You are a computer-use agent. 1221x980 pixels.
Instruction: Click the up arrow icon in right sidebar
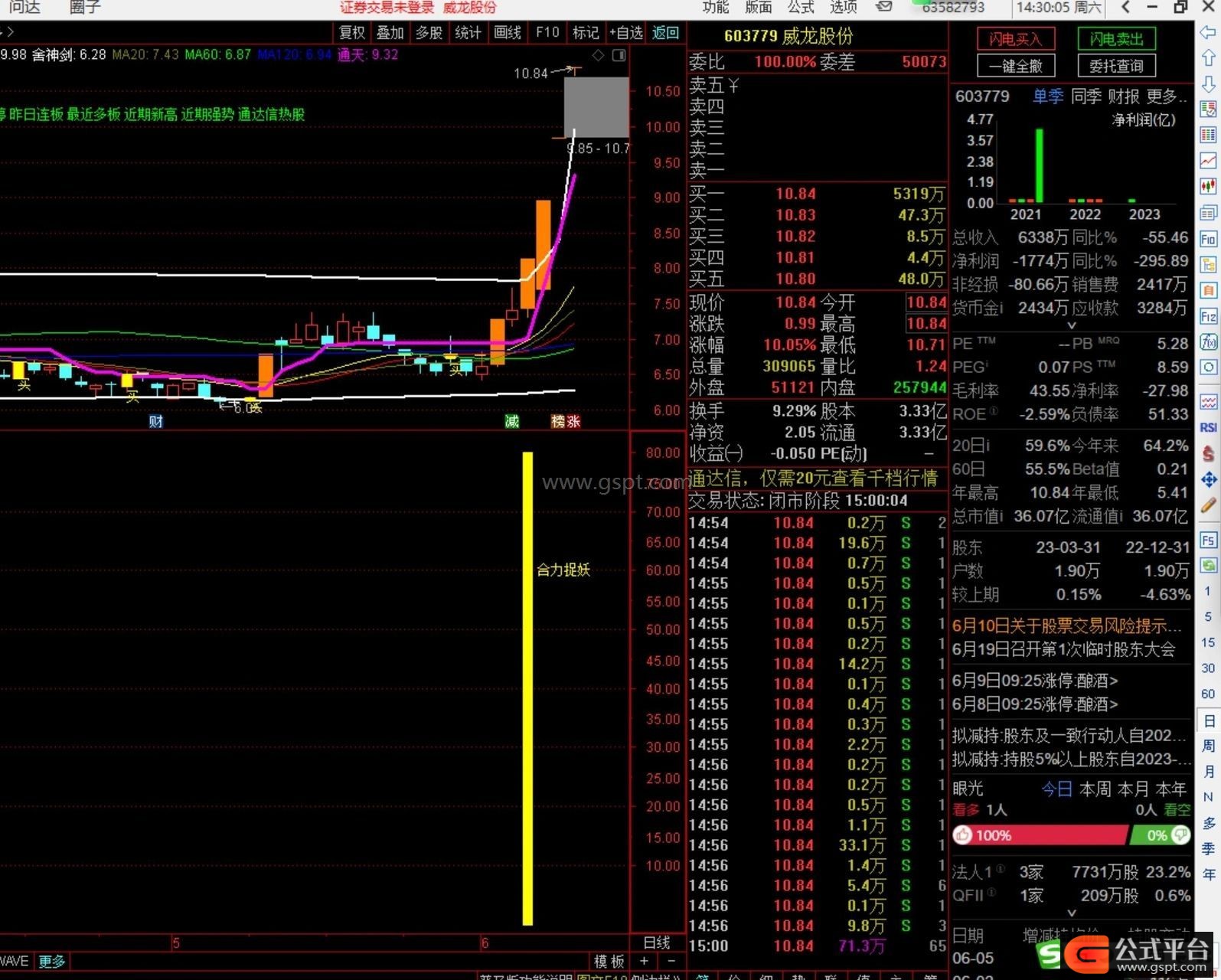1208,57
